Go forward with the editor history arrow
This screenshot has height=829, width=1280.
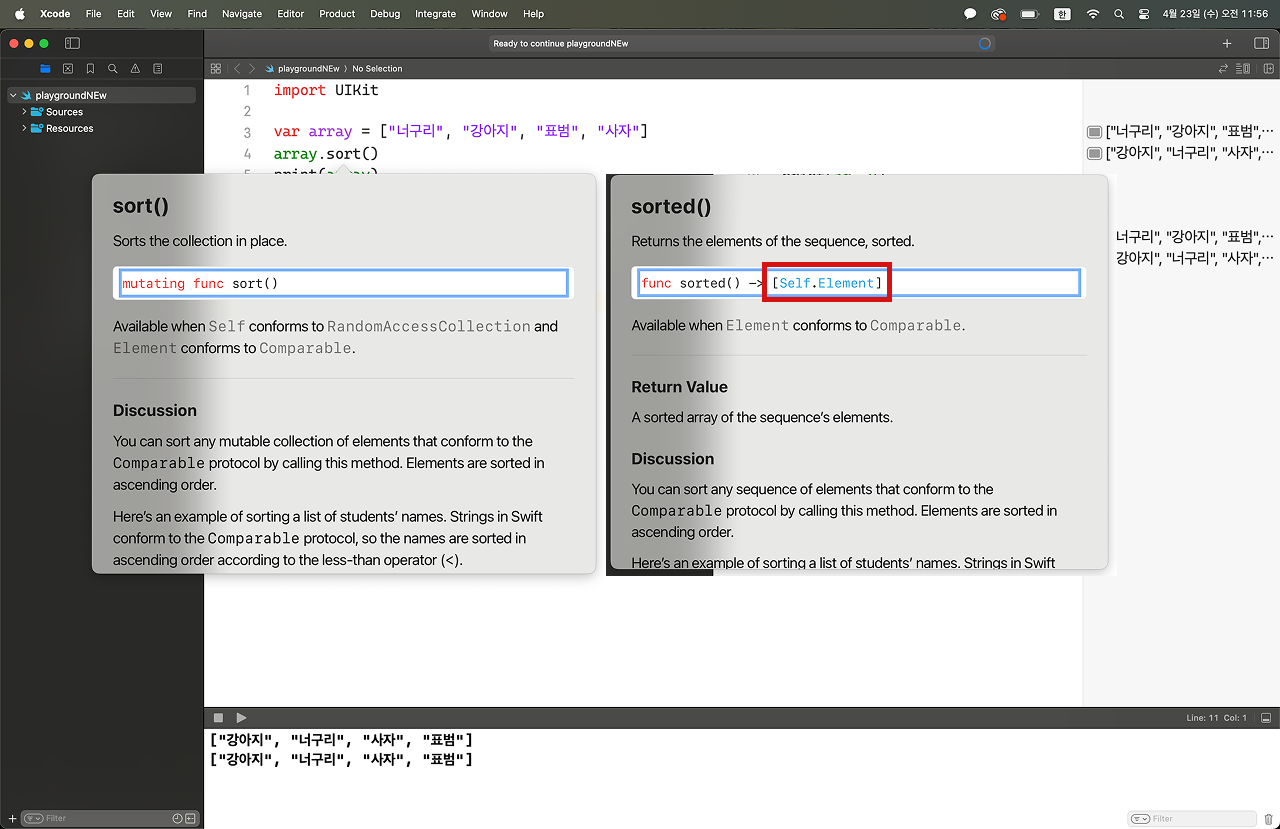(x=251, y=69)
